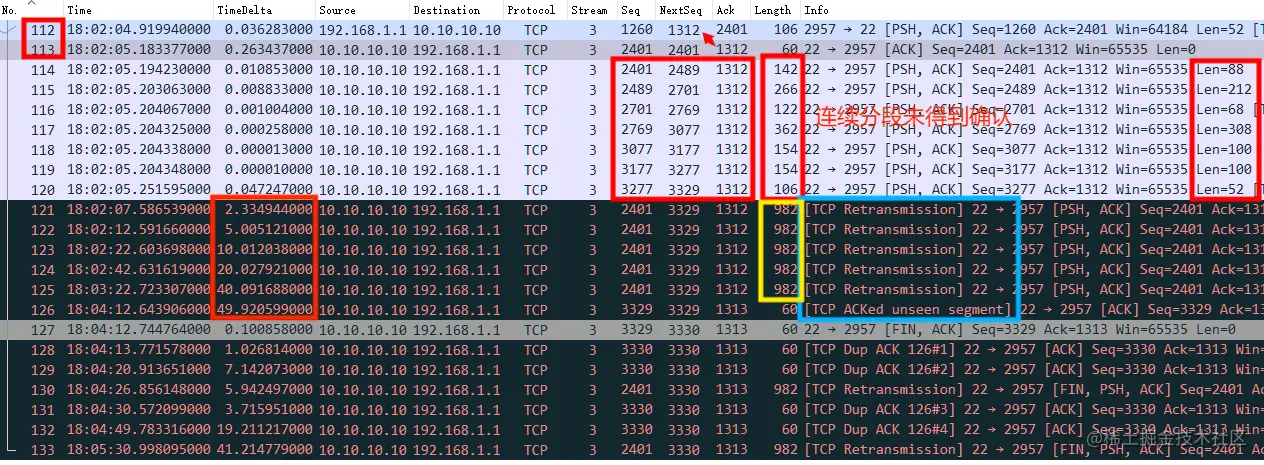Screen dimensions: 1264x465
Task: Select packet number 127
Action: (x=42, y=330)
